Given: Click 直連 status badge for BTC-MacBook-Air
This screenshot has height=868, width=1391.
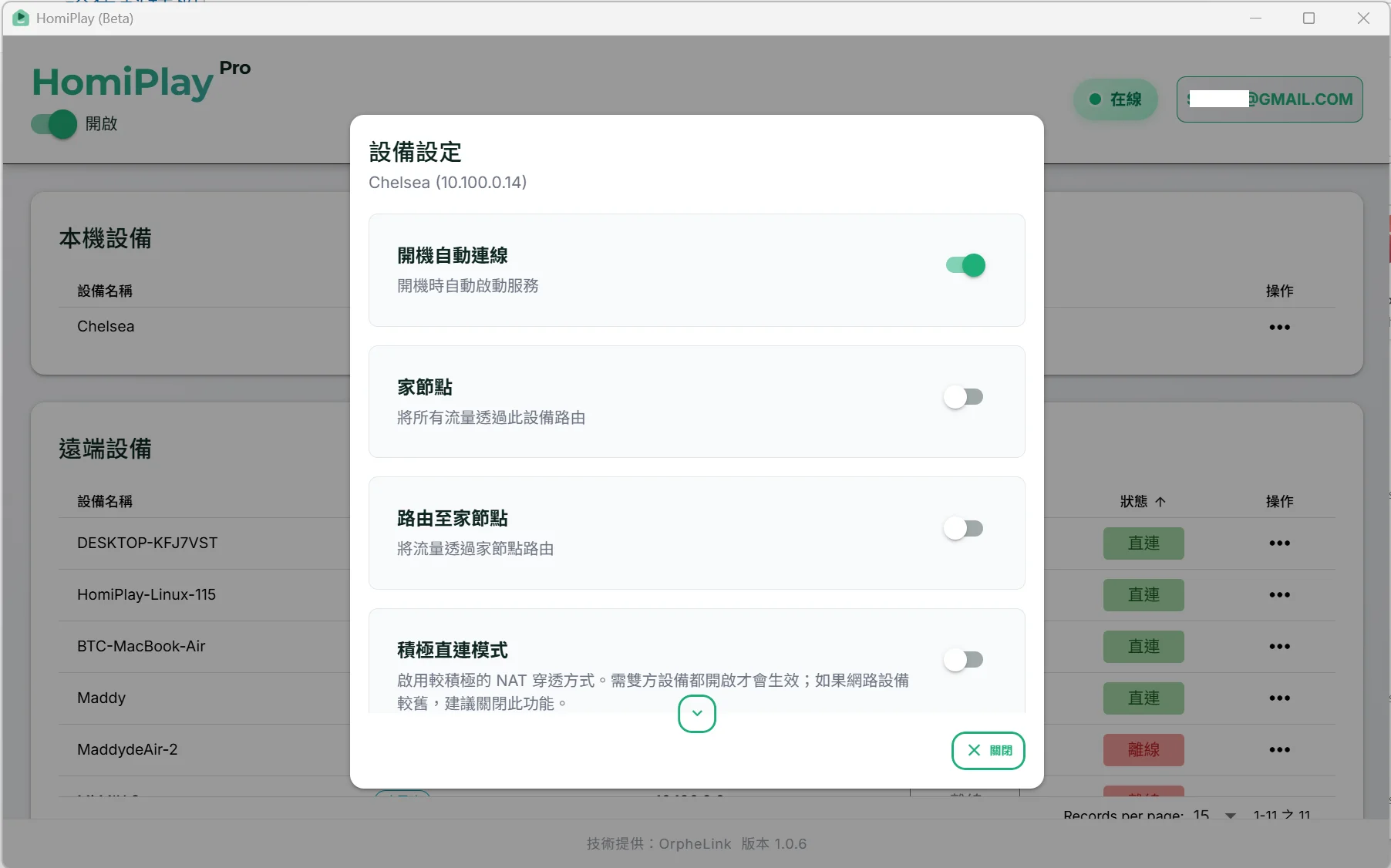Looking at the screenshot, I should click(1143, 647).
